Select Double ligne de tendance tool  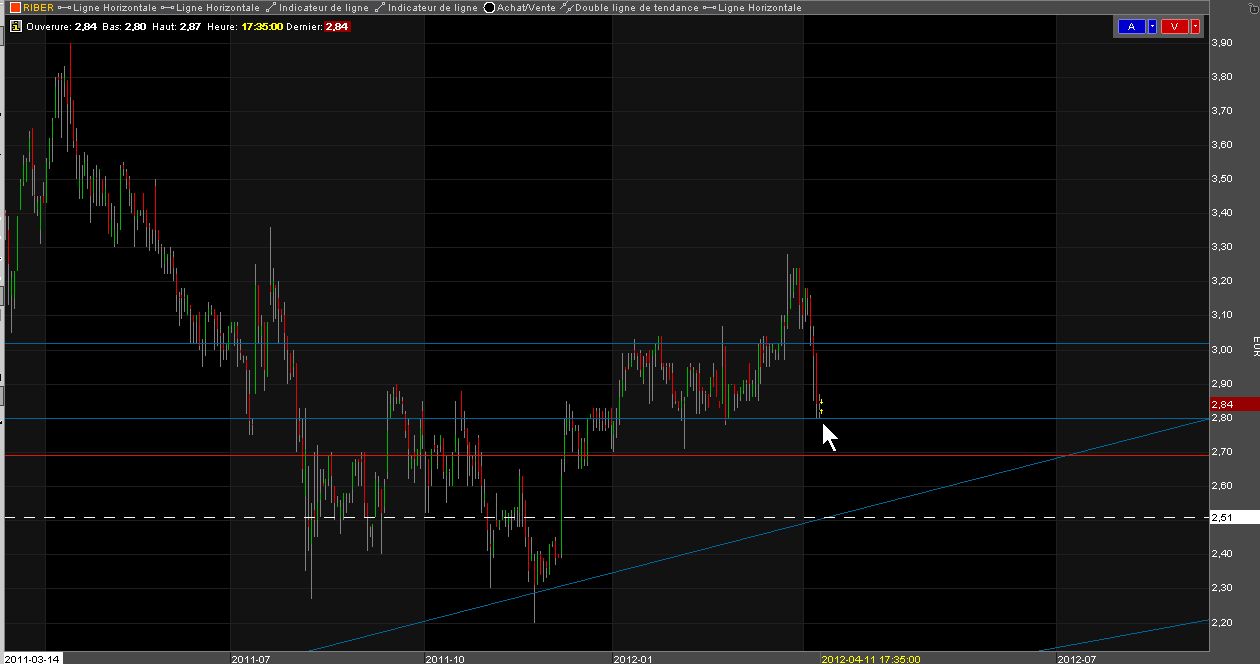point(630,7)
